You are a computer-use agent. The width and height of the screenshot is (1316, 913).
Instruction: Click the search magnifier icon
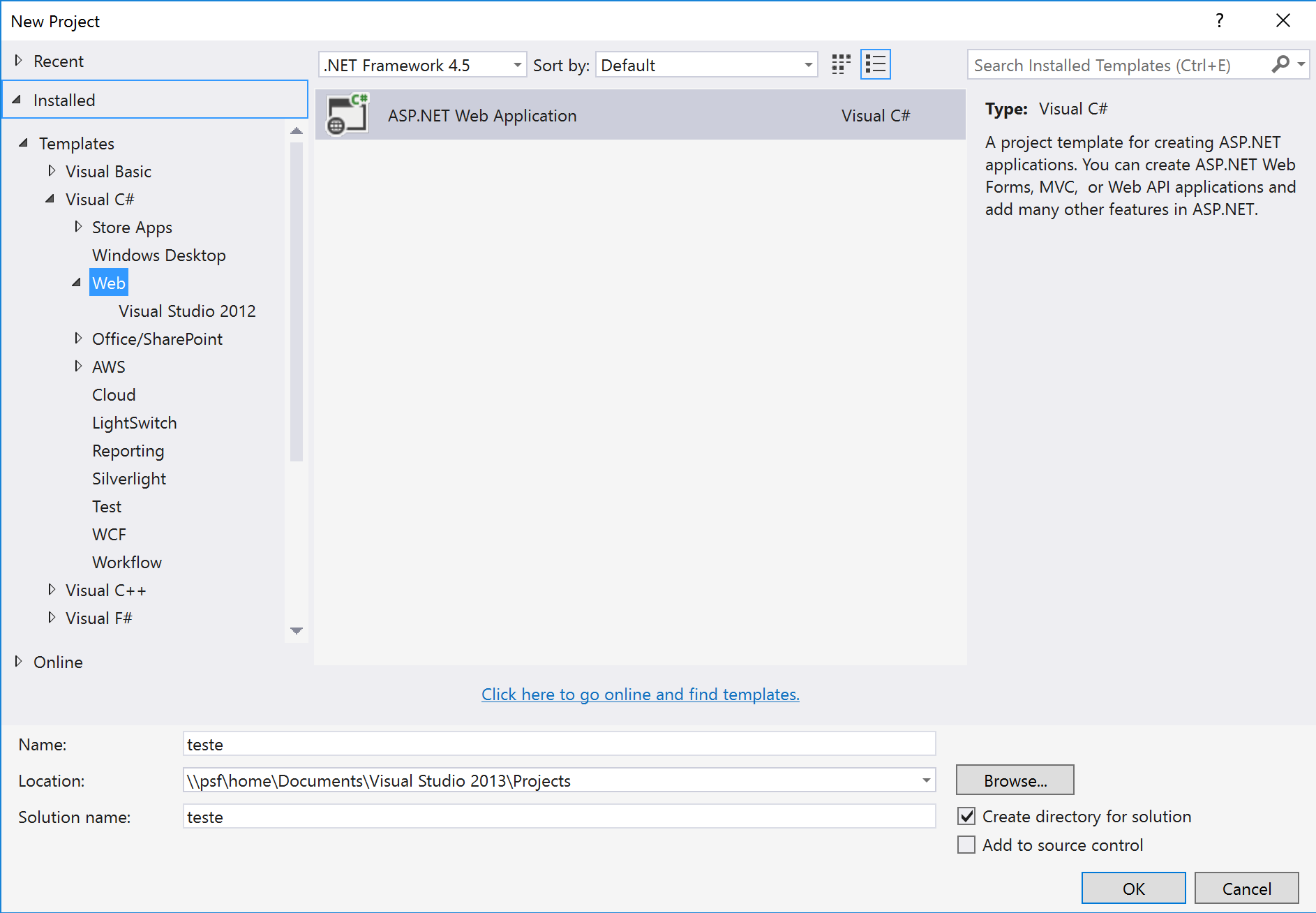[x=1280, y=64]
